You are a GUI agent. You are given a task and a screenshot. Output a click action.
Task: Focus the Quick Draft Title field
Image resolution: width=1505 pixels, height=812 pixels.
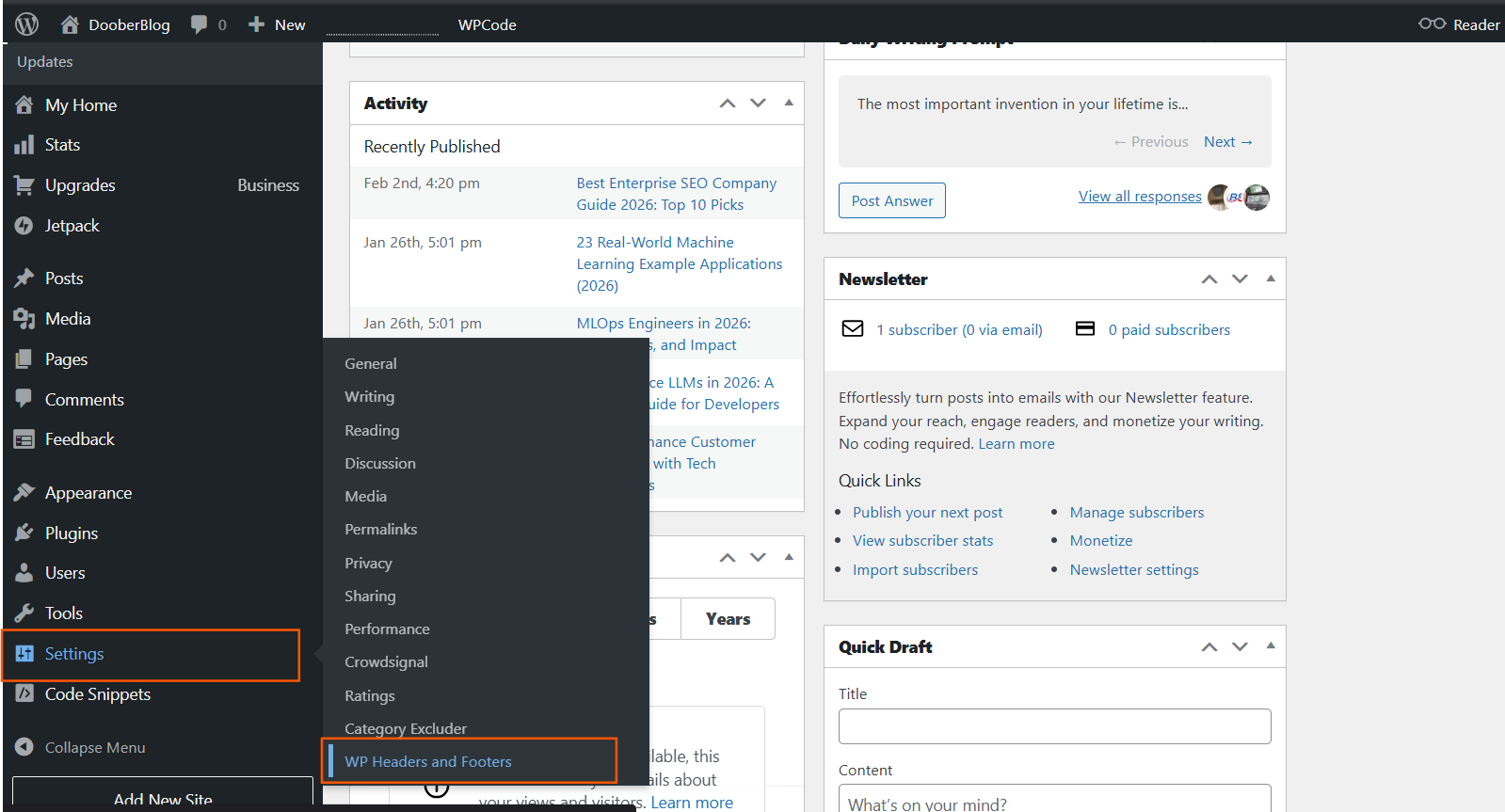coord(1054,726)
